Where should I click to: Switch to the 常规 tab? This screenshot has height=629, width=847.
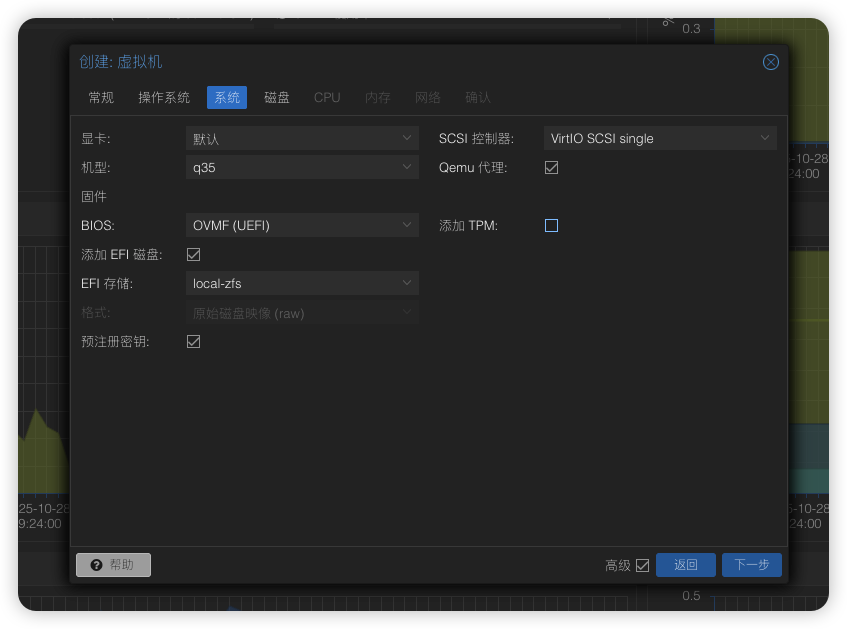101,97
